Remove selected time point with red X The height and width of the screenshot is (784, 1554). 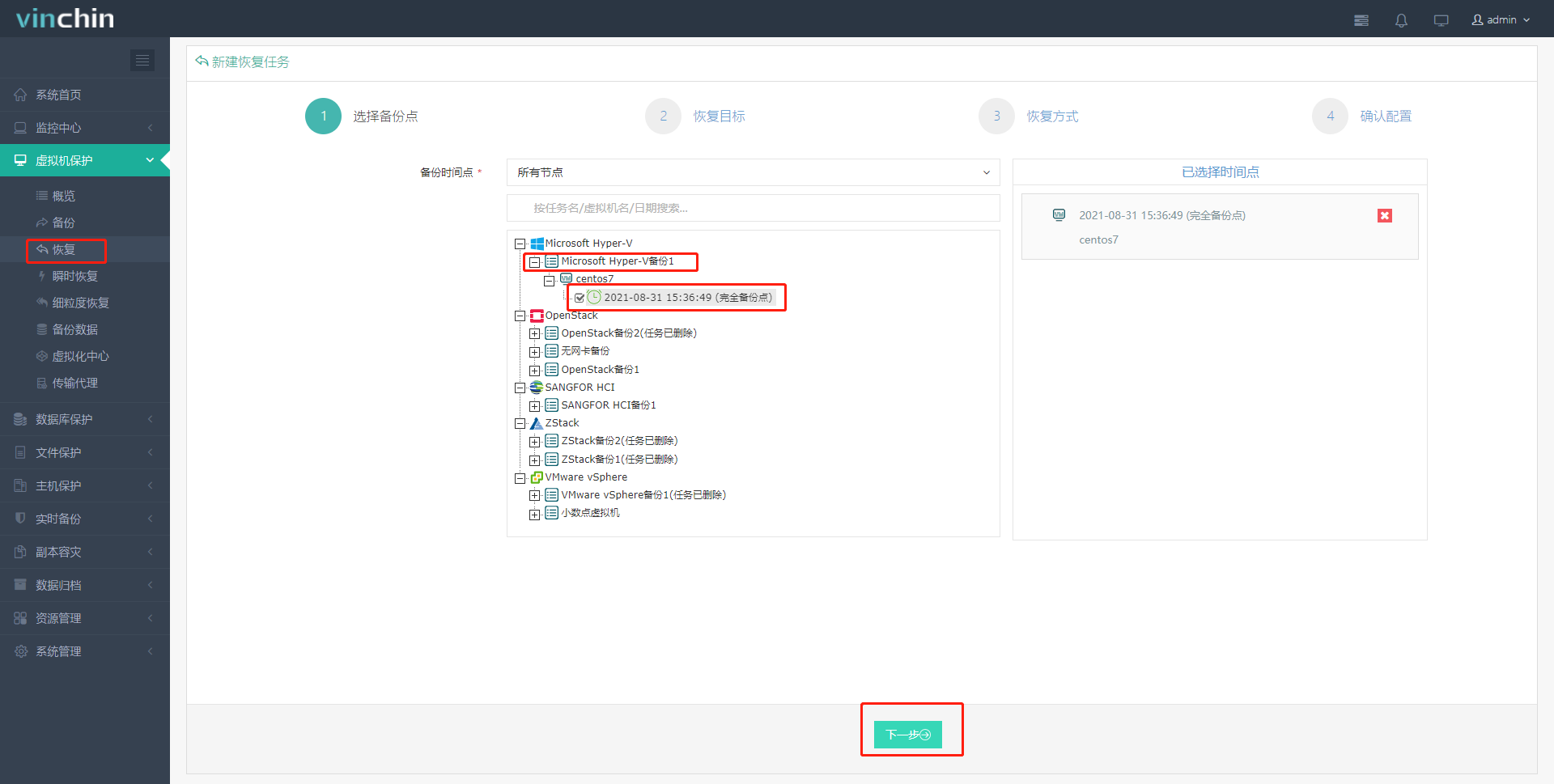1385,215
